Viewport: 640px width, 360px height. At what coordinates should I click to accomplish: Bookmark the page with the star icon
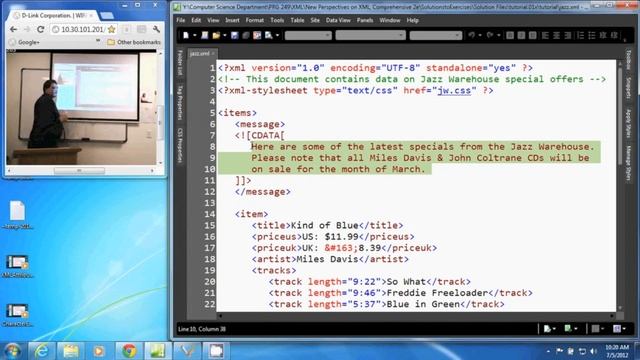click(x=111, y=29)
